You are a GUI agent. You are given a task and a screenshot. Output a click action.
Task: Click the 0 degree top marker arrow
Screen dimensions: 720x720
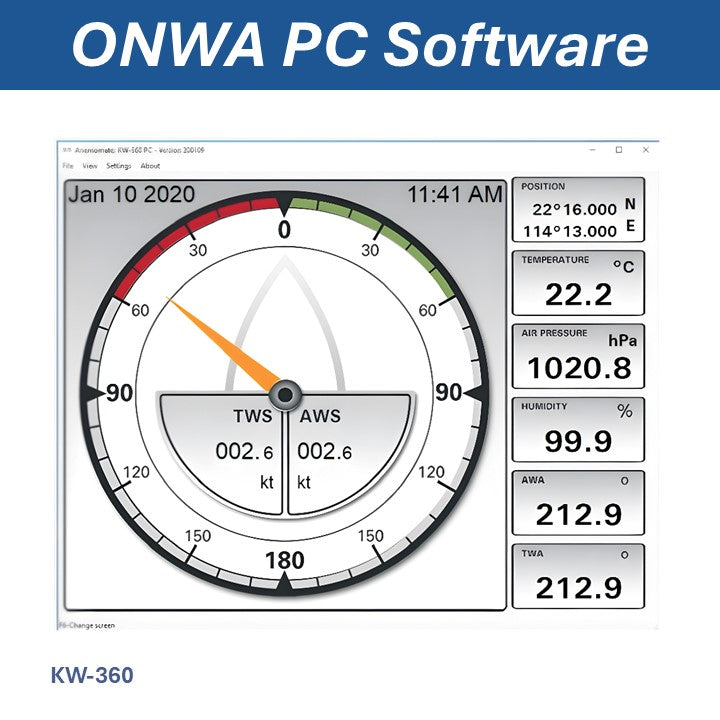[x=285, y=205]
